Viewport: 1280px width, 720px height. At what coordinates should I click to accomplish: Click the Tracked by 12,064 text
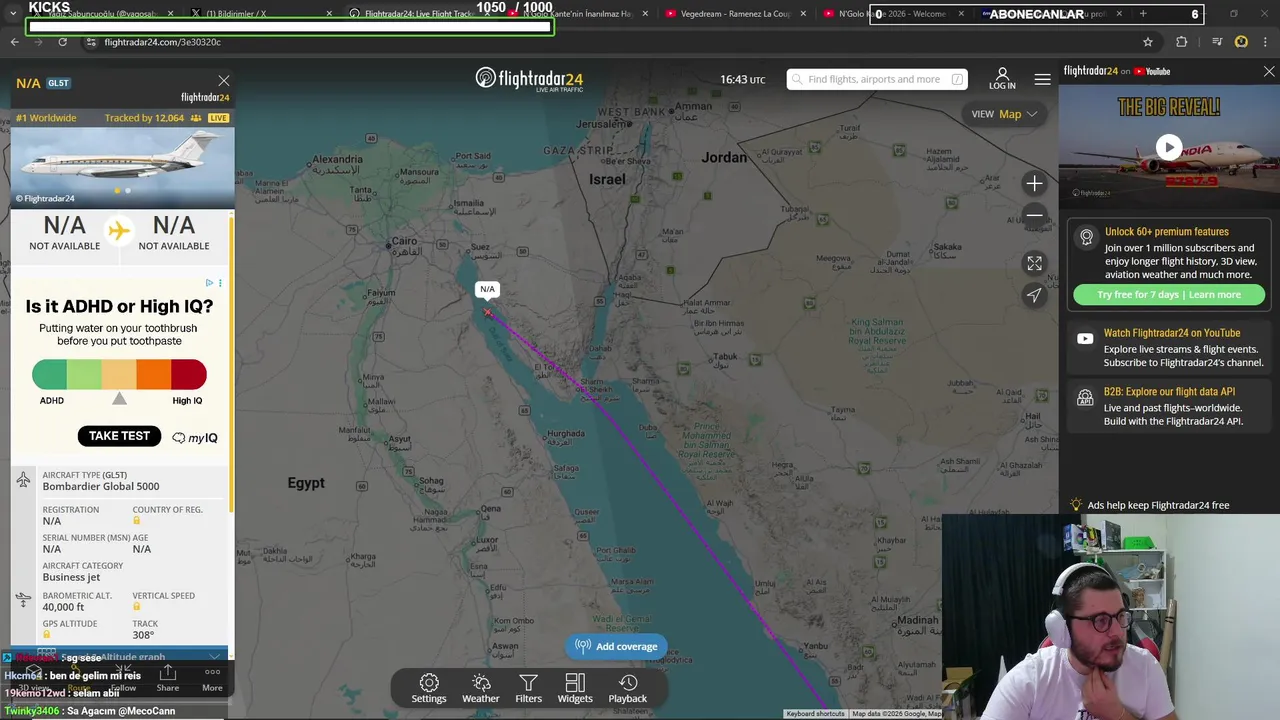(144, 118)
